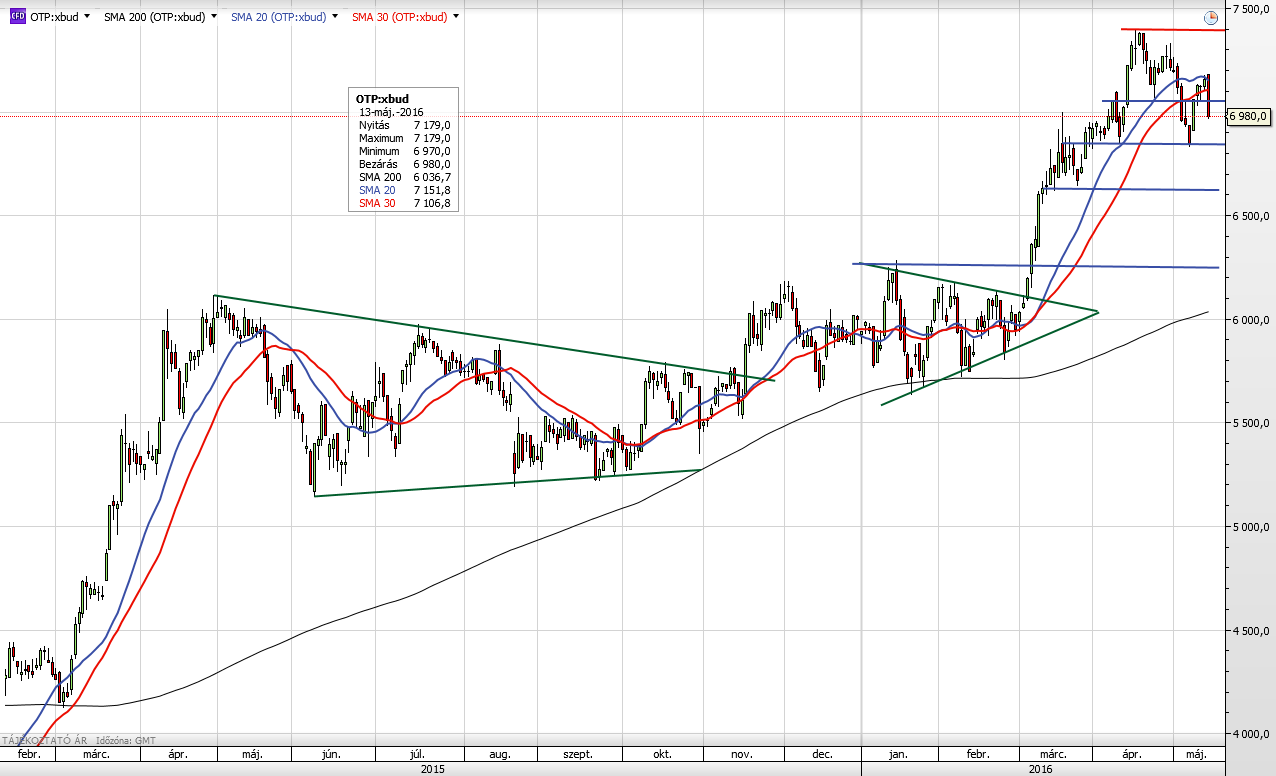The height and width of the screenshot is (776, 1276).
Task: Select the red horizontal resistance line at top
Action: pyautogui.click(x=1173, y=30)
